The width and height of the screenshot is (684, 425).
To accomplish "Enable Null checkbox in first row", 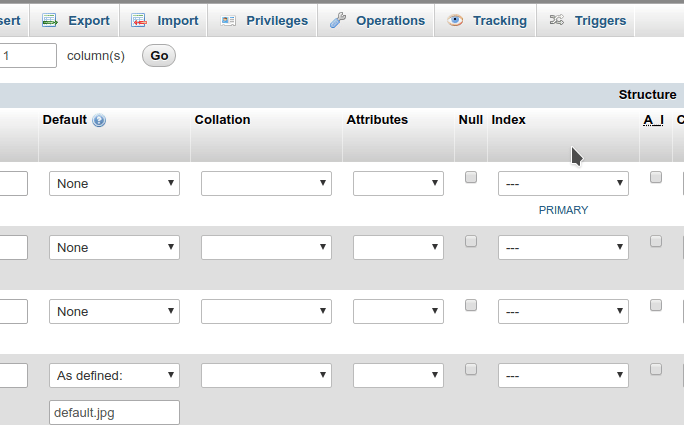I will click(471, 177).
